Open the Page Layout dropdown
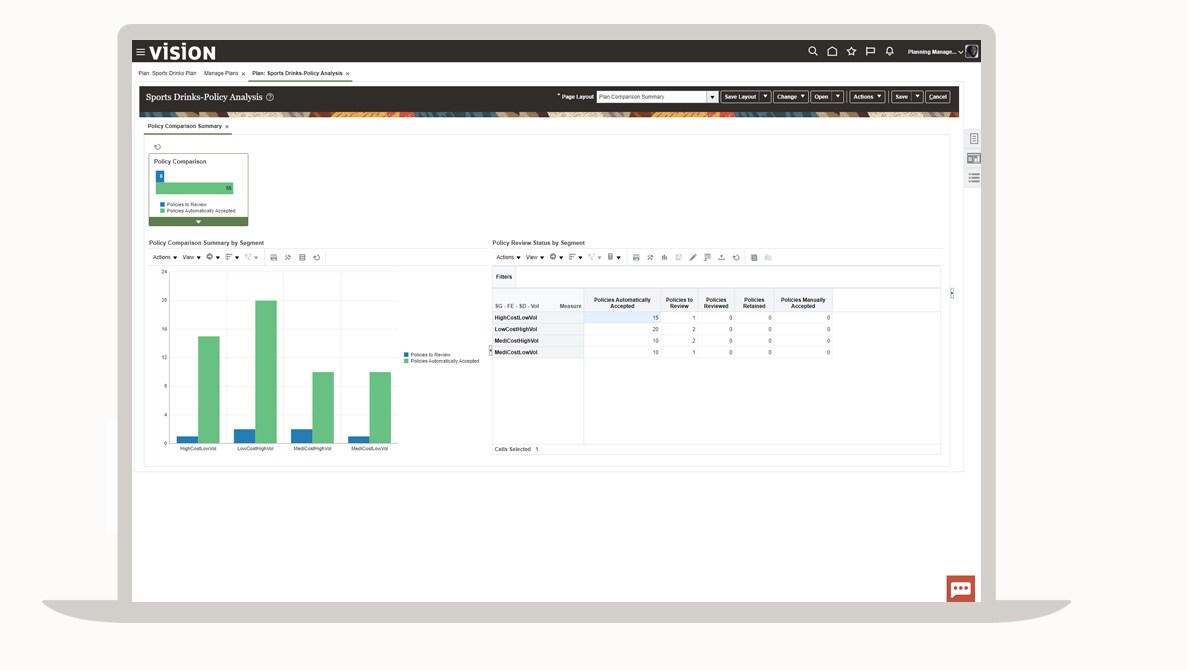Screen dimensions: 1187x670 click(x=712, y=96)
